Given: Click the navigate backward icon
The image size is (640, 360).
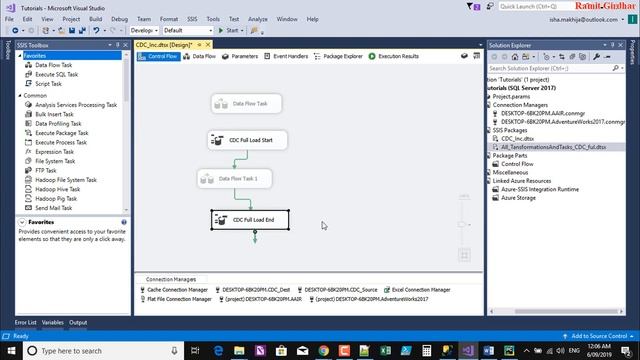Looking at the screenshot, I should 15,31.
